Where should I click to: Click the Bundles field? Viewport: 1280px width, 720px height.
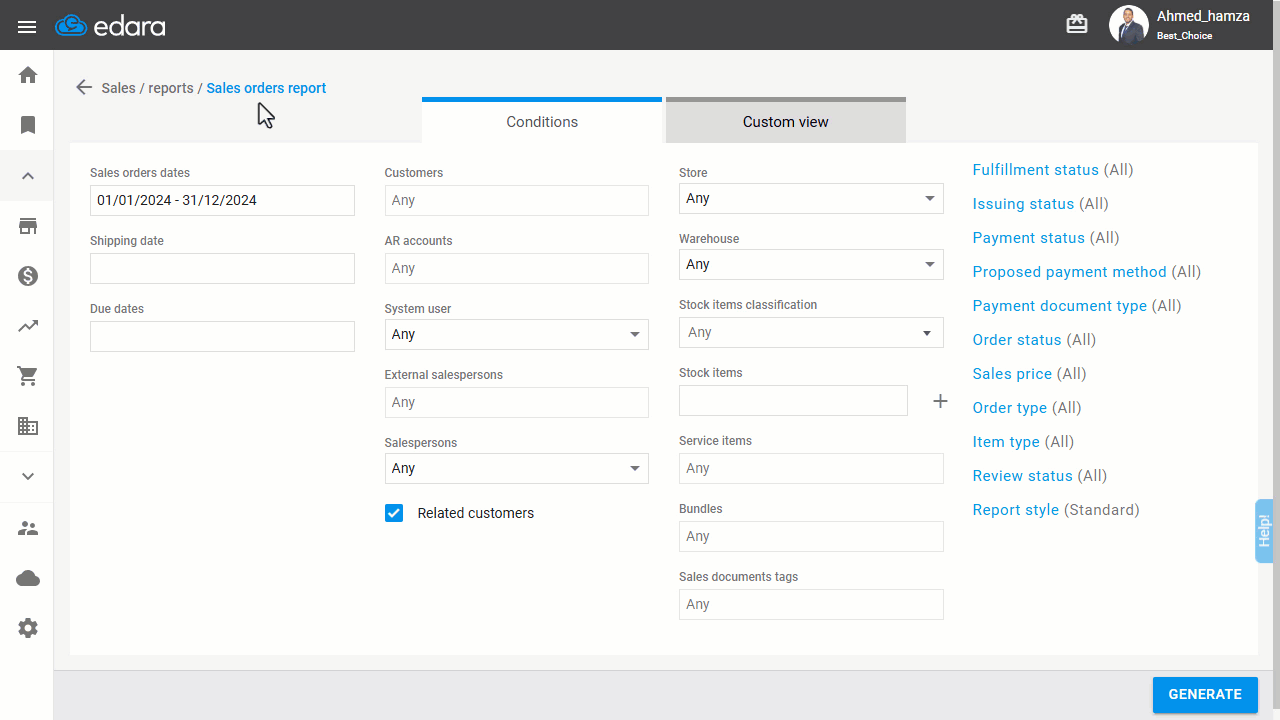pyautogui.click(x=811, y=536)
